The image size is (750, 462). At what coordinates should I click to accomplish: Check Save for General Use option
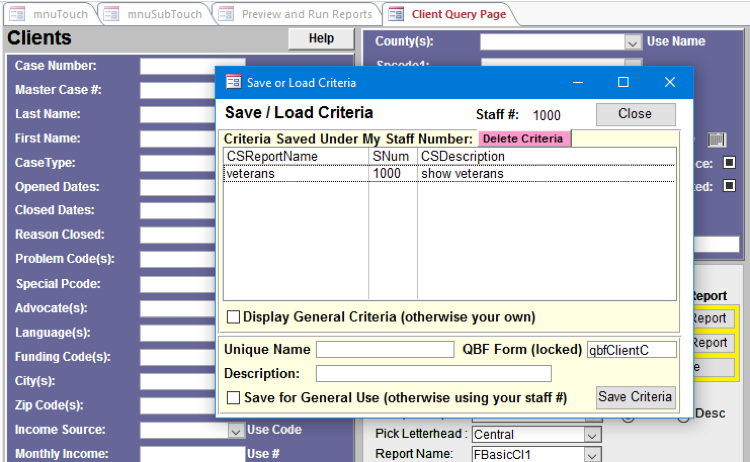233,398
